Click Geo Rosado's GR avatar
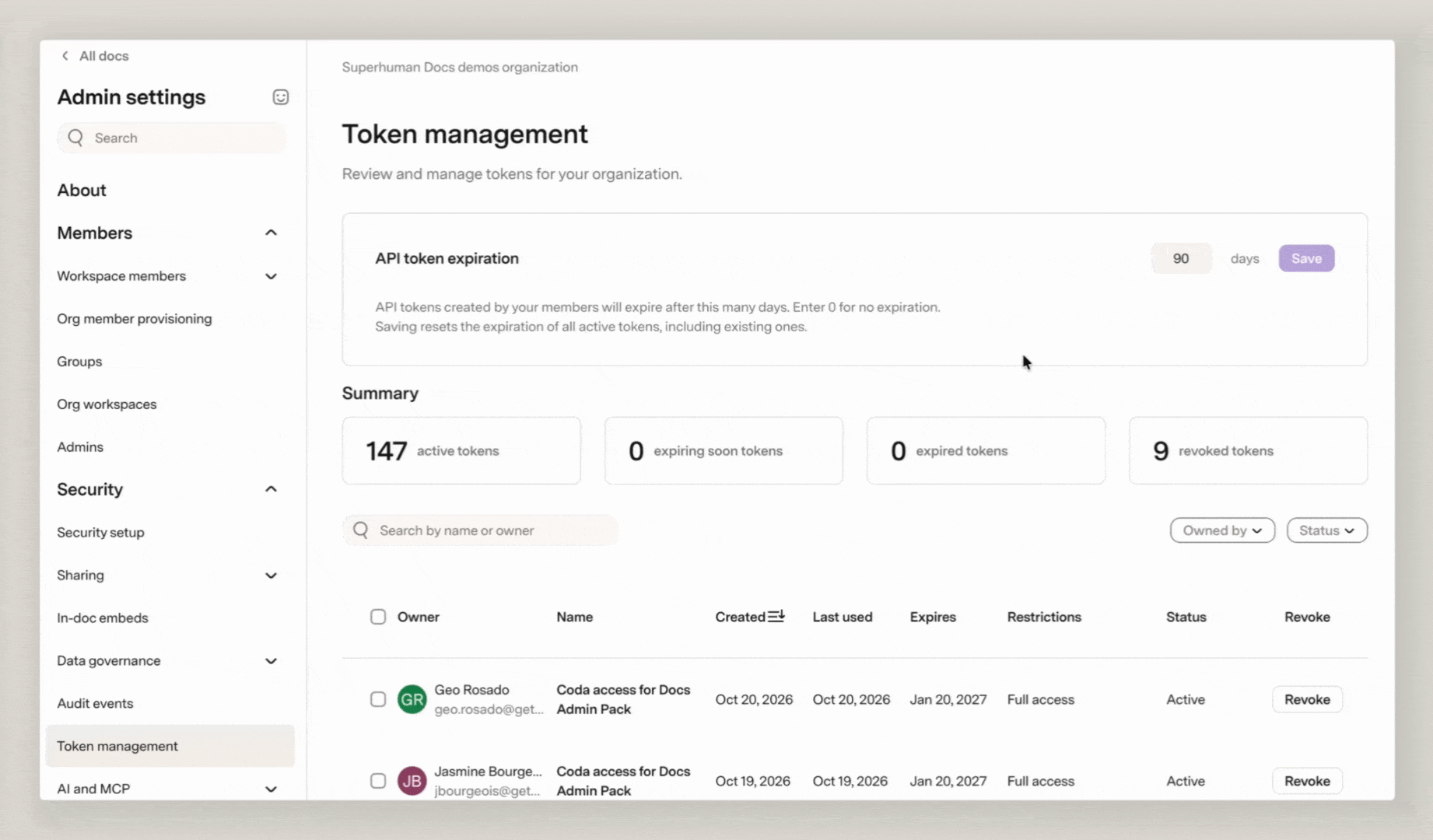The width and height of the screenshot is (1433, 840). (x=412, y=699)
